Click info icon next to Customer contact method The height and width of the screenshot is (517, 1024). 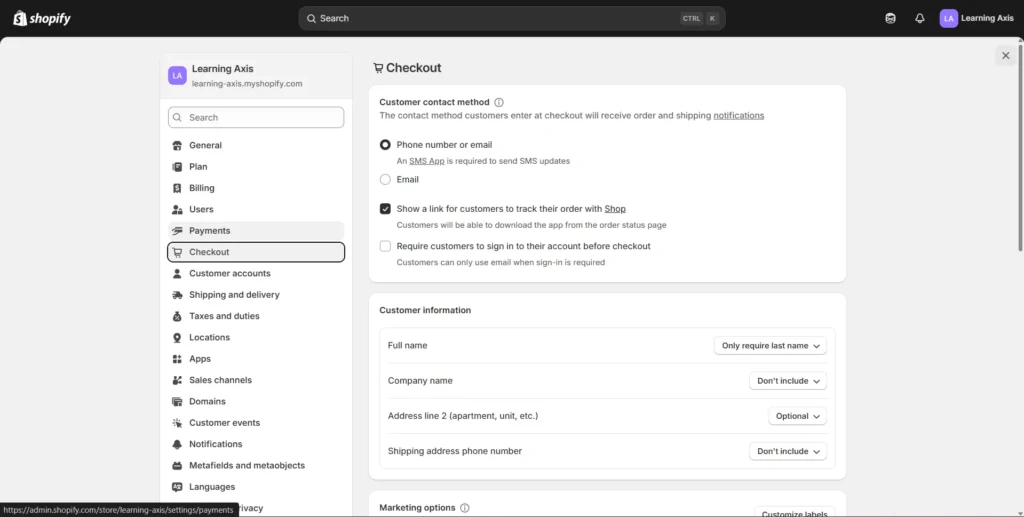point(499,102)
